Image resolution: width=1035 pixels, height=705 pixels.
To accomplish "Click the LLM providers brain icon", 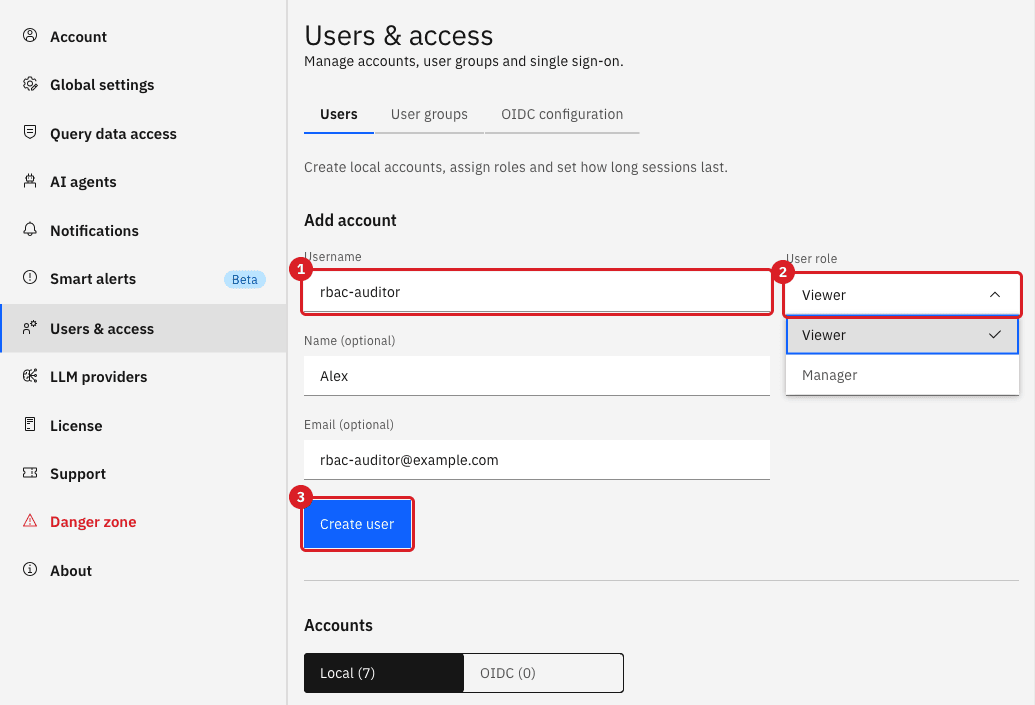I will click(x=30, y=376).
